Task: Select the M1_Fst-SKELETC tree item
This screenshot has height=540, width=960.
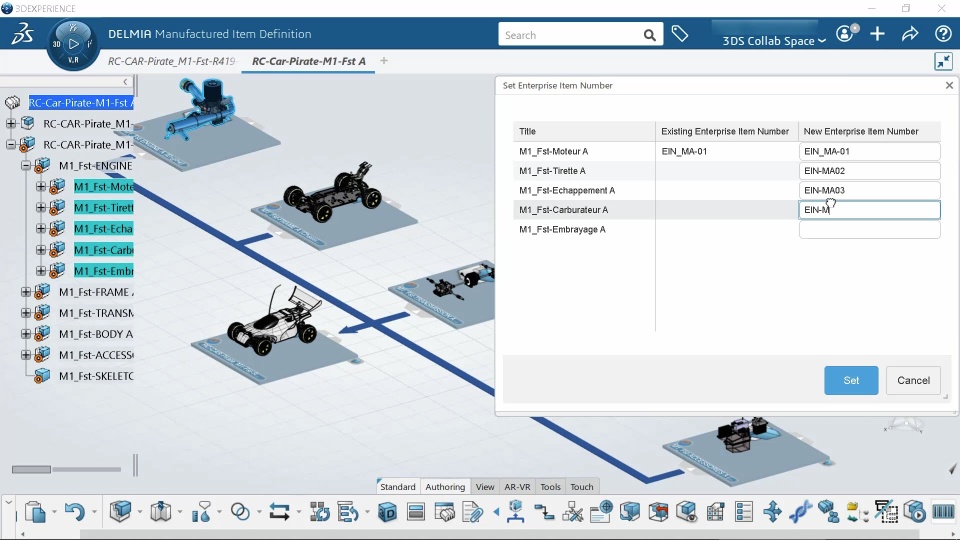Action: pyautogui.click(x=96, y=376)
